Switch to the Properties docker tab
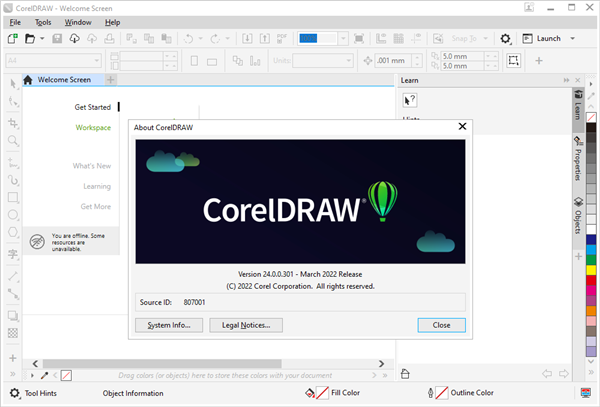The image size is (600, 407). coord(578,162)
